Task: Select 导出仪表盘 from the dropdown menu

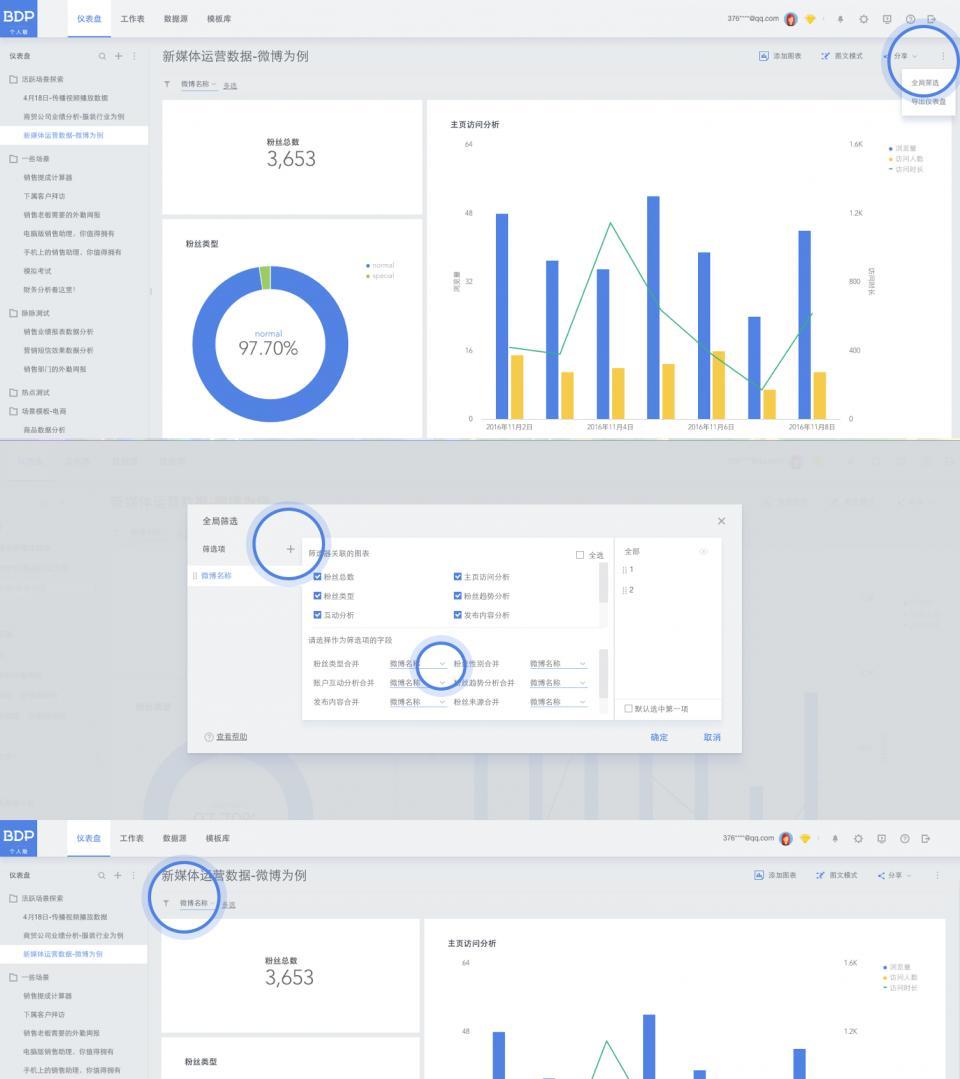Action: [x=928, y=101]
